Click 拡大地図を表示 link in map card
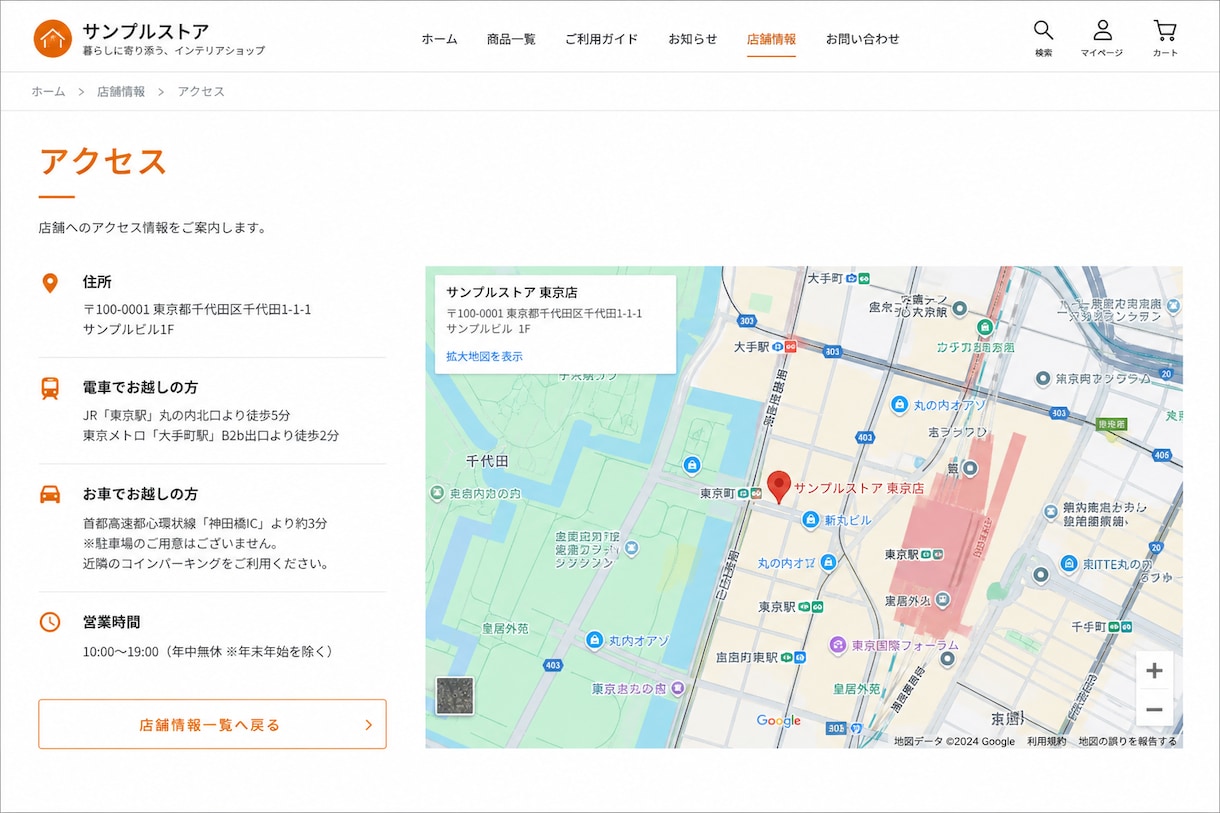Image resolution: width=1220 pixels, height=813 pixels. [484, 356]
